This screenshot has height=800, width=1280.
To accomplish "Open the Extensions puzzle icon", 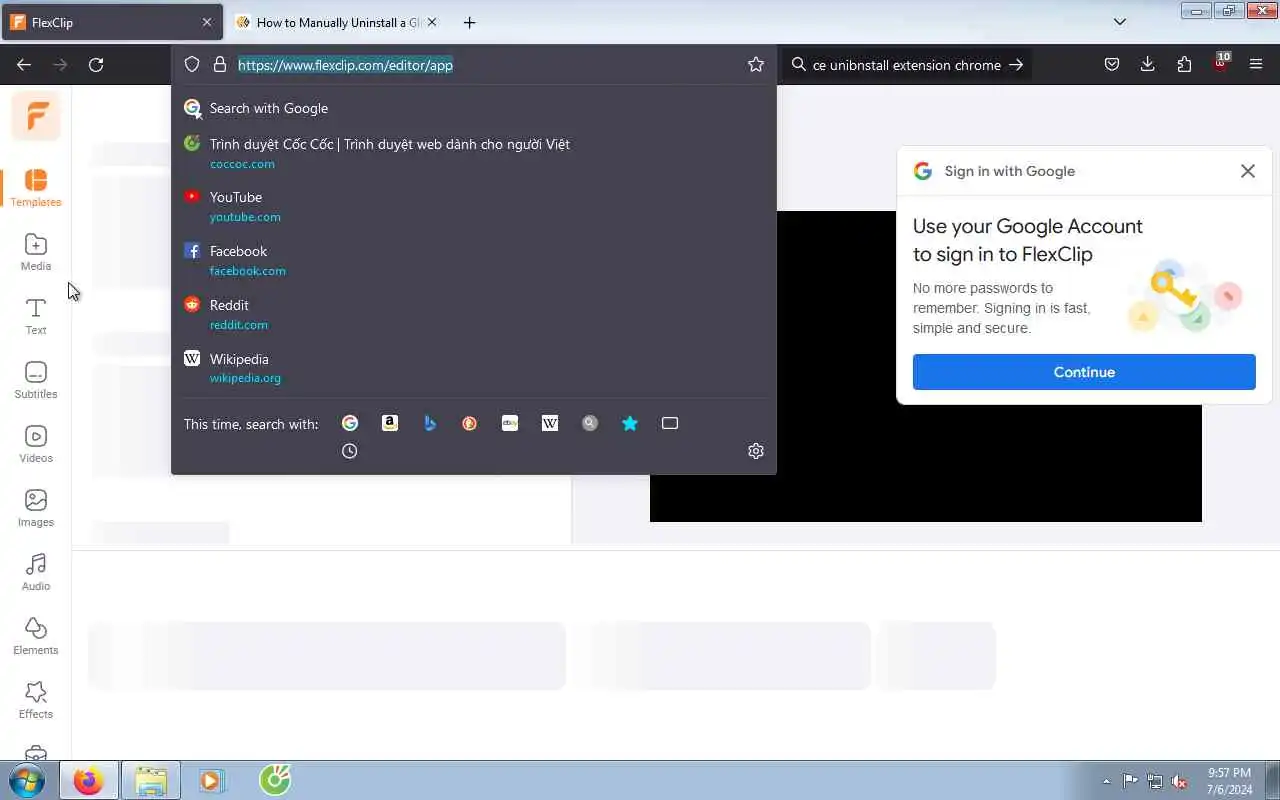I will click(1184, 65).
